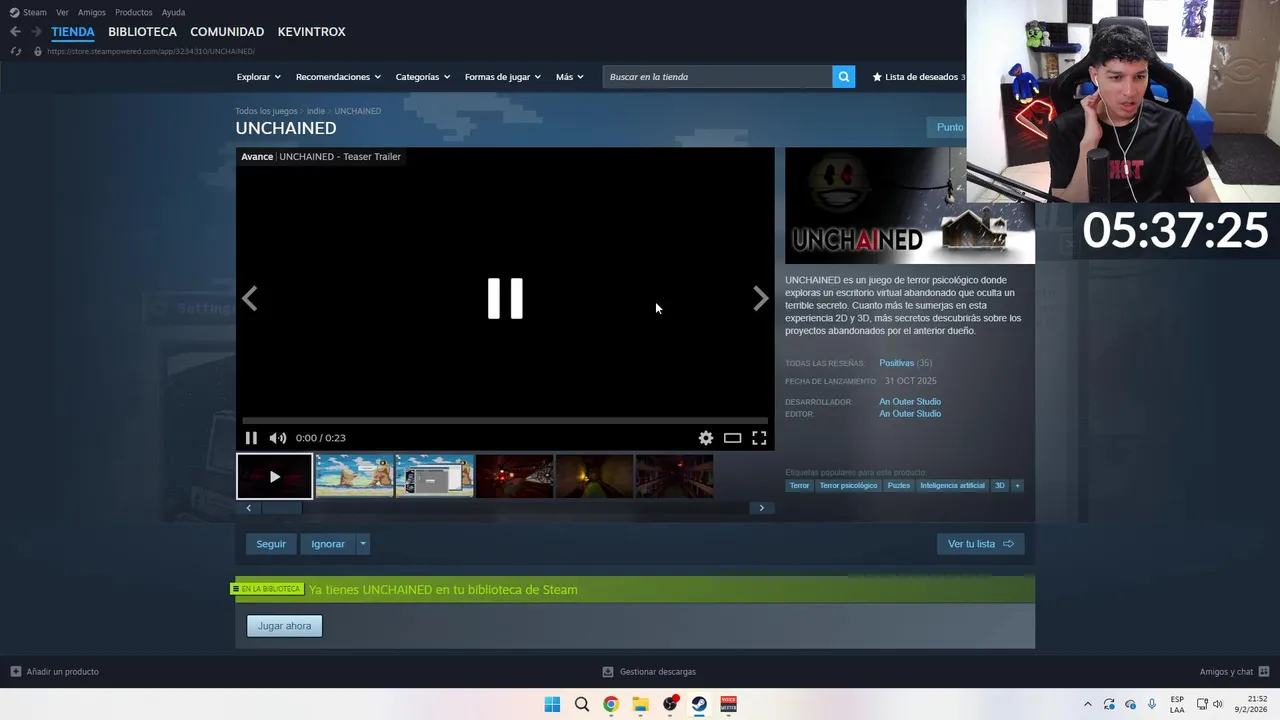Screen dimensions: 1280x720
Task: Click thumbnail strip horizontal scrollbar handle
Action: pos(281,508)
